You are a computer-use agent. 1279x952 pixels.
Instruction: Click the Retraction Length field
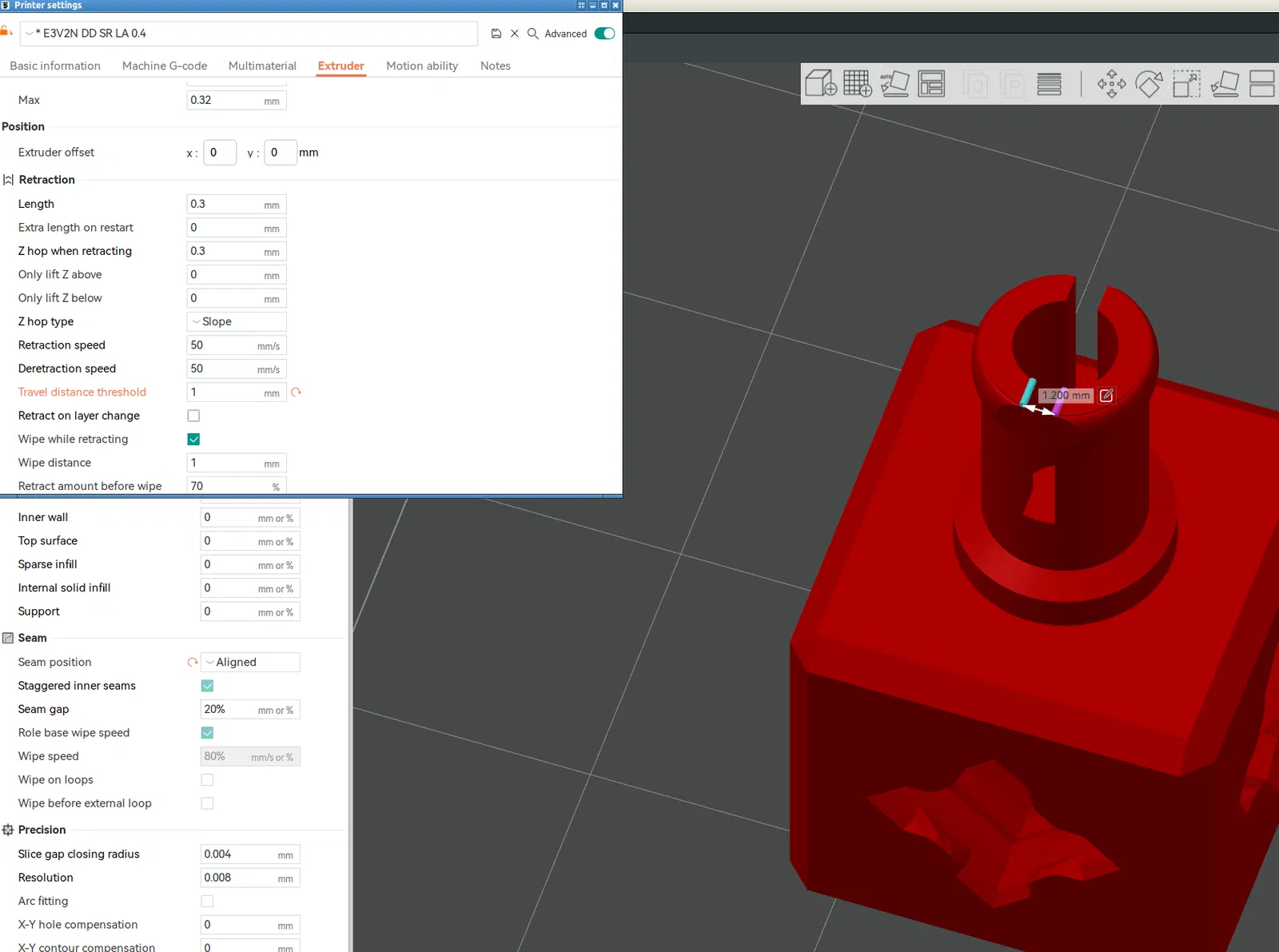pos(237,205)
